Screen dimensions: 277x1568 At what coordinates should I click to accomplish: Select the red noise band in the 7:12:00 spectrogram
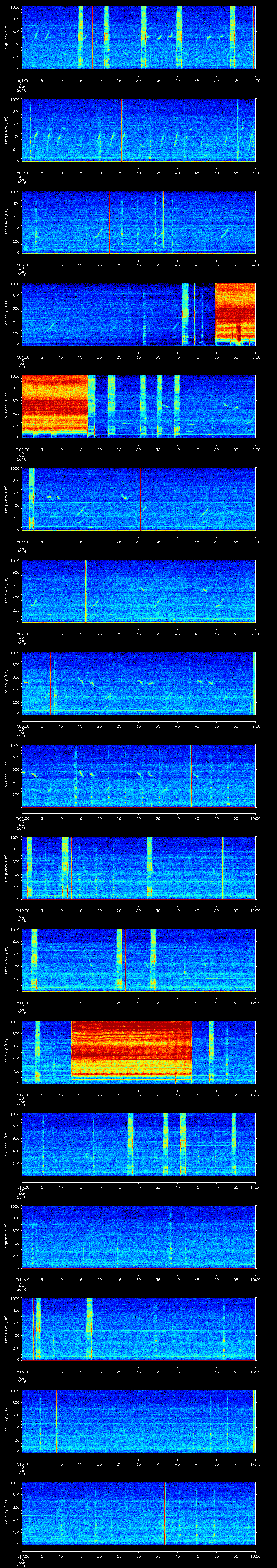(x=131, y=1052)
